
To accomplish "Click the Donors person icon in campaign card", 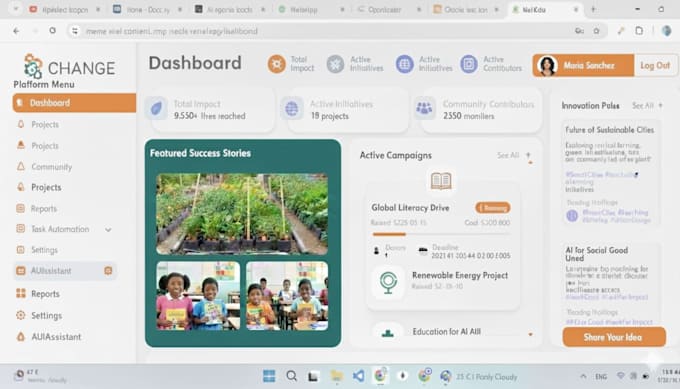I will pos(376,251).
